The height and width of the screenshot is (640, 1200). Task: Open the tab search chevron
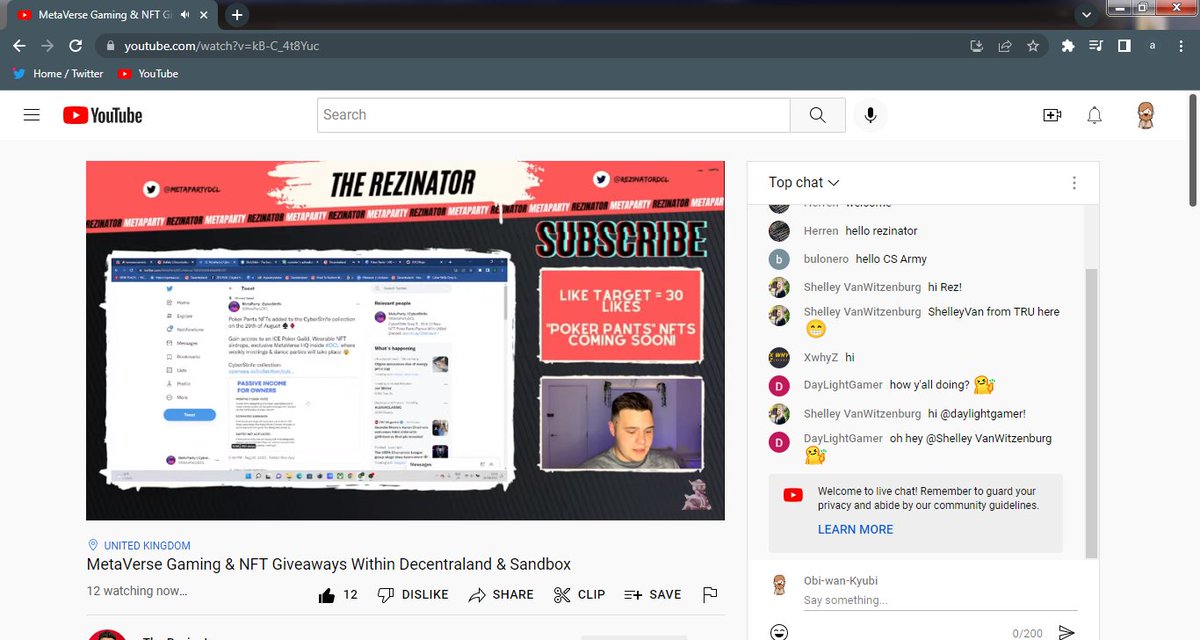click(x=1088, y=15)
